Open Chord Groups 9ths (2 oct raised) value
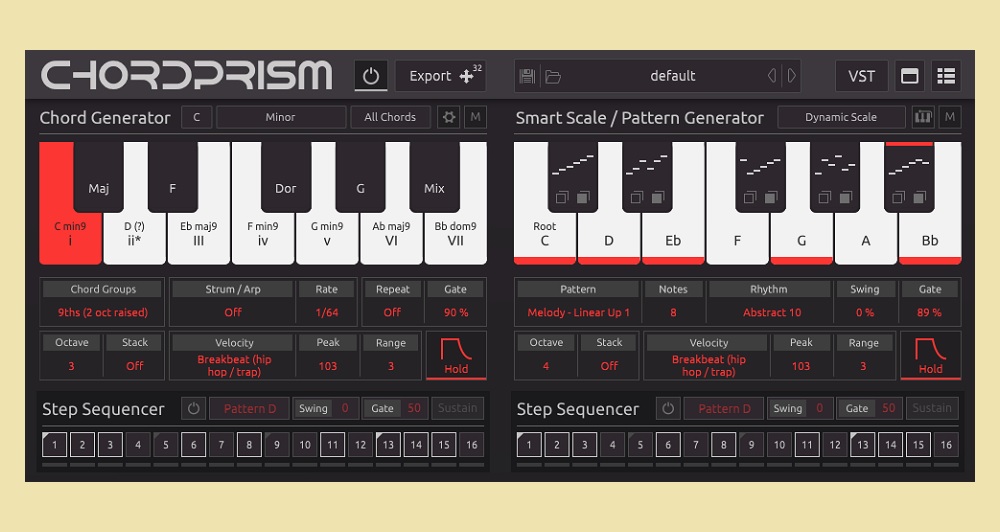The image size is (1000, 532). 103,313
